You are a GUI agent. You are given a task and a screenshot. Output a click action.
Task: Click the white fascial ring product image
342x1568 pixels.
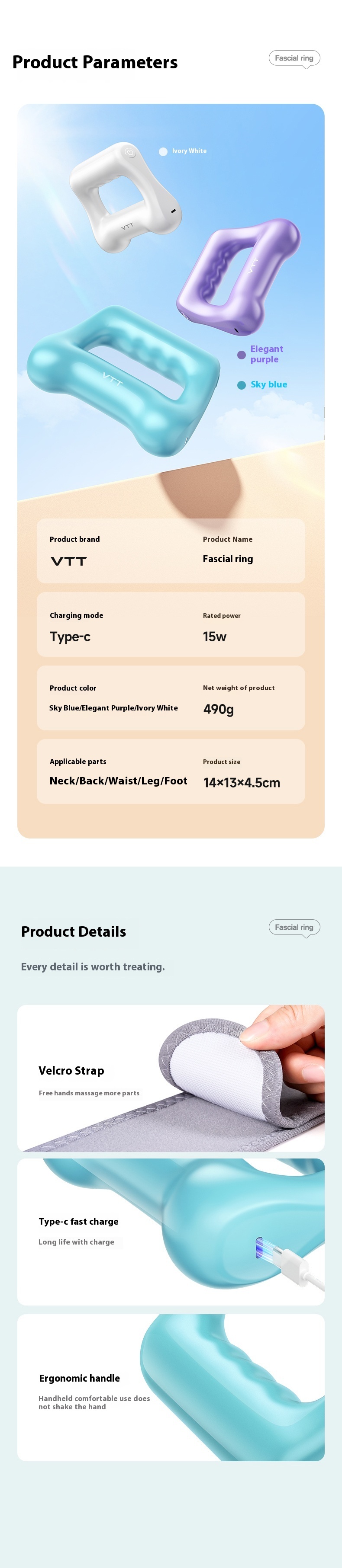tap(124, 196)
